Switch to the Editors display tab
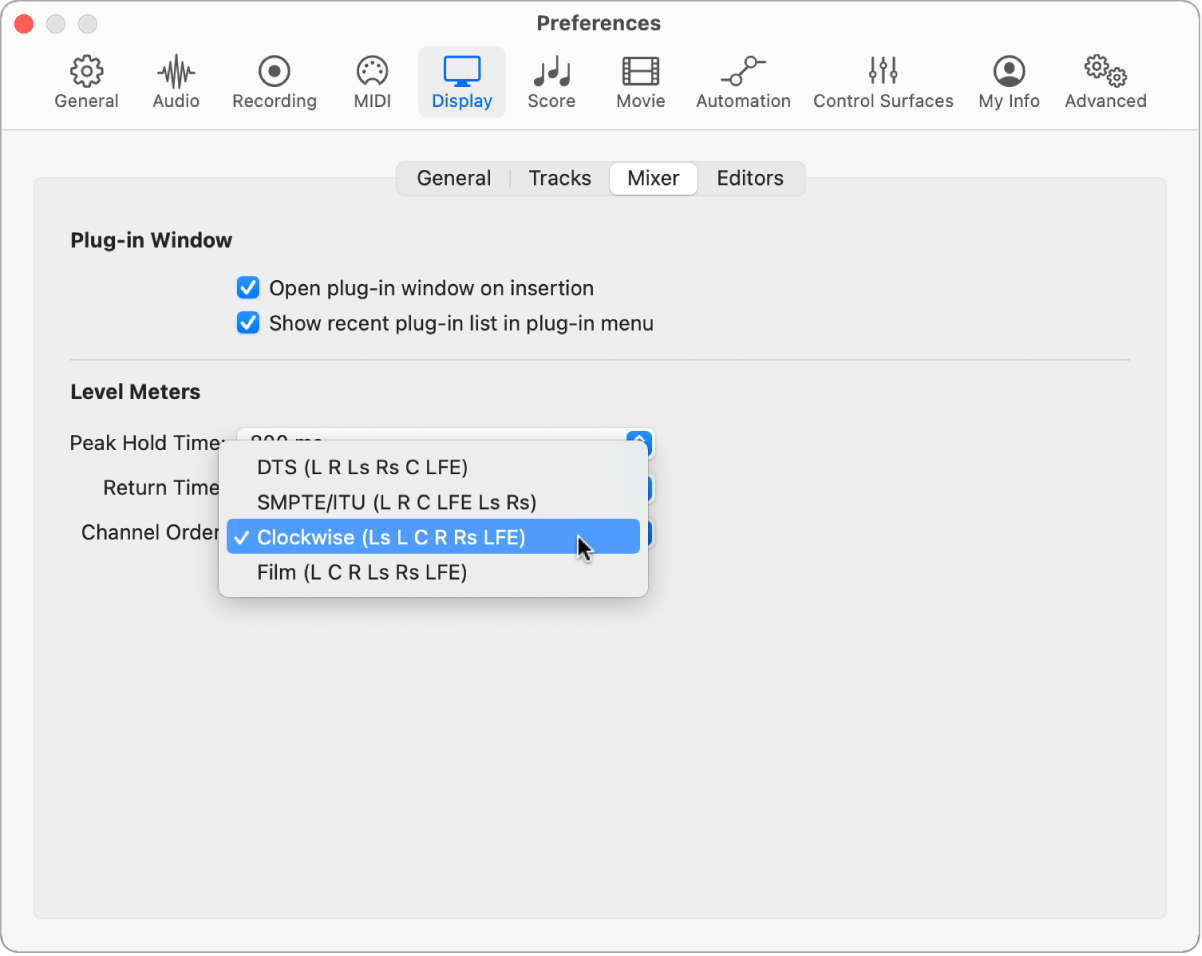 point(750,179)
